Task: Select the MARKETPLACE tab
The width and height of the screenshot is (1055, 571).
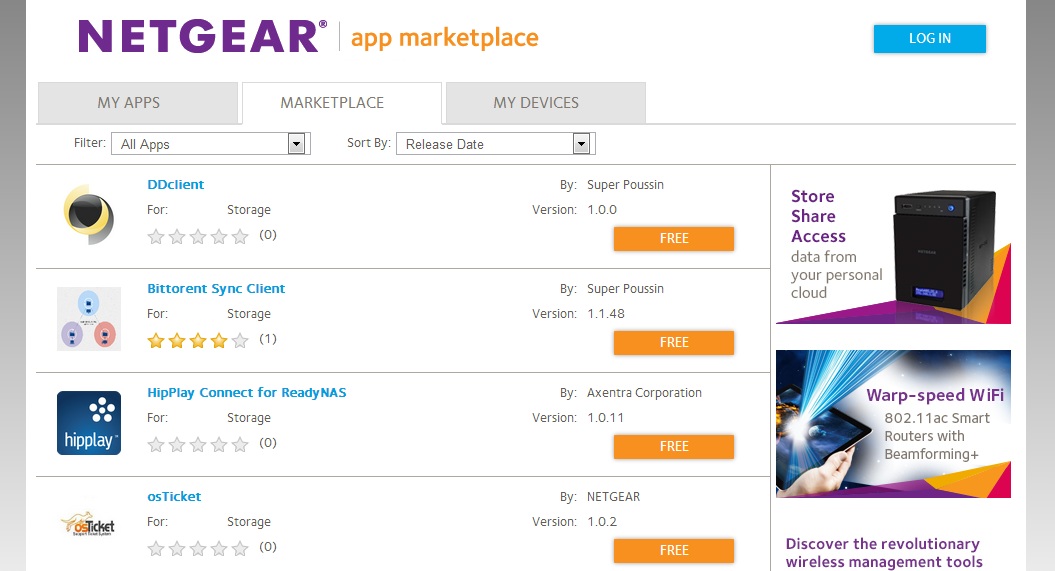Action: coord(342,103)
